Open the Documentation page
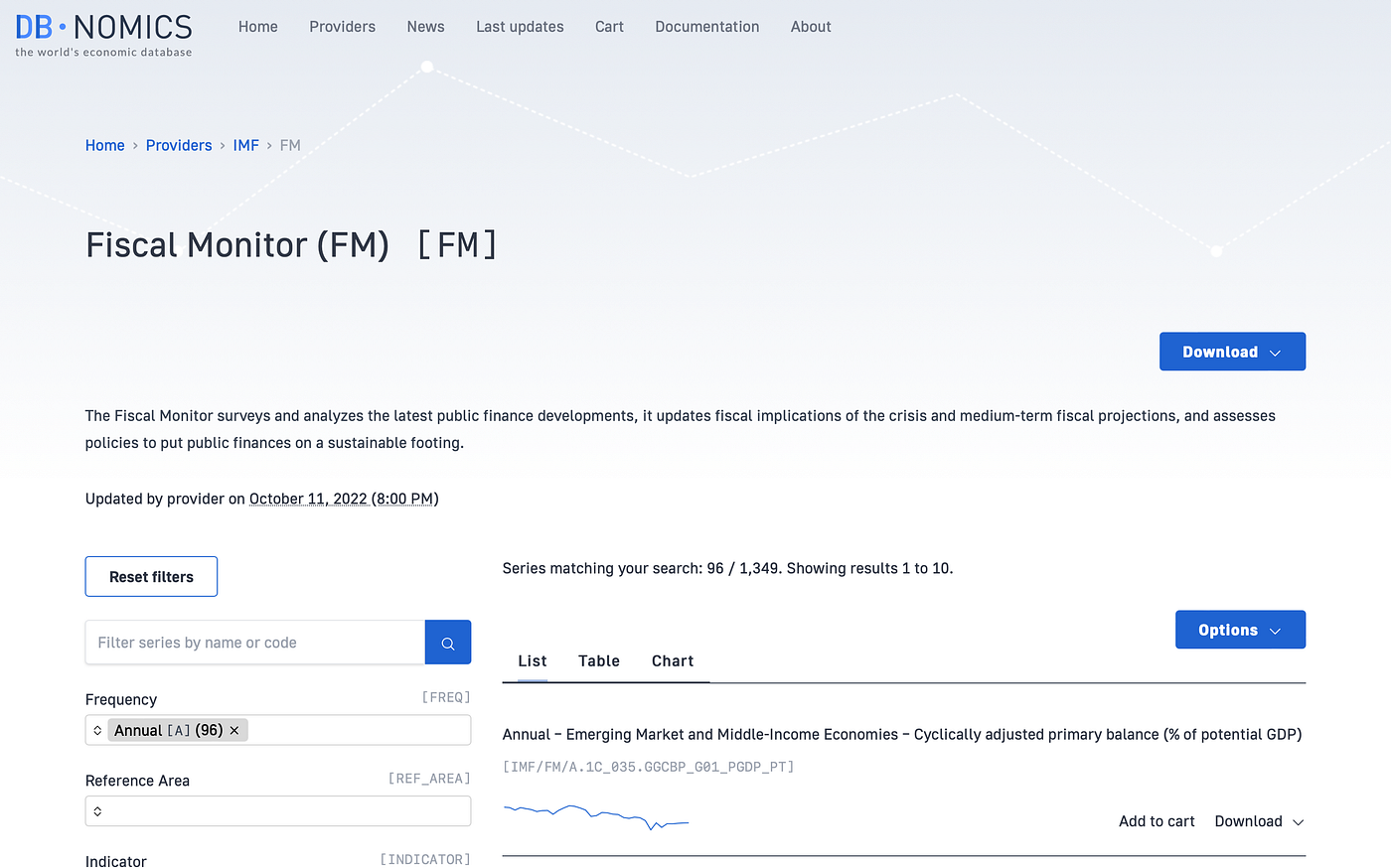 (707, 27)
